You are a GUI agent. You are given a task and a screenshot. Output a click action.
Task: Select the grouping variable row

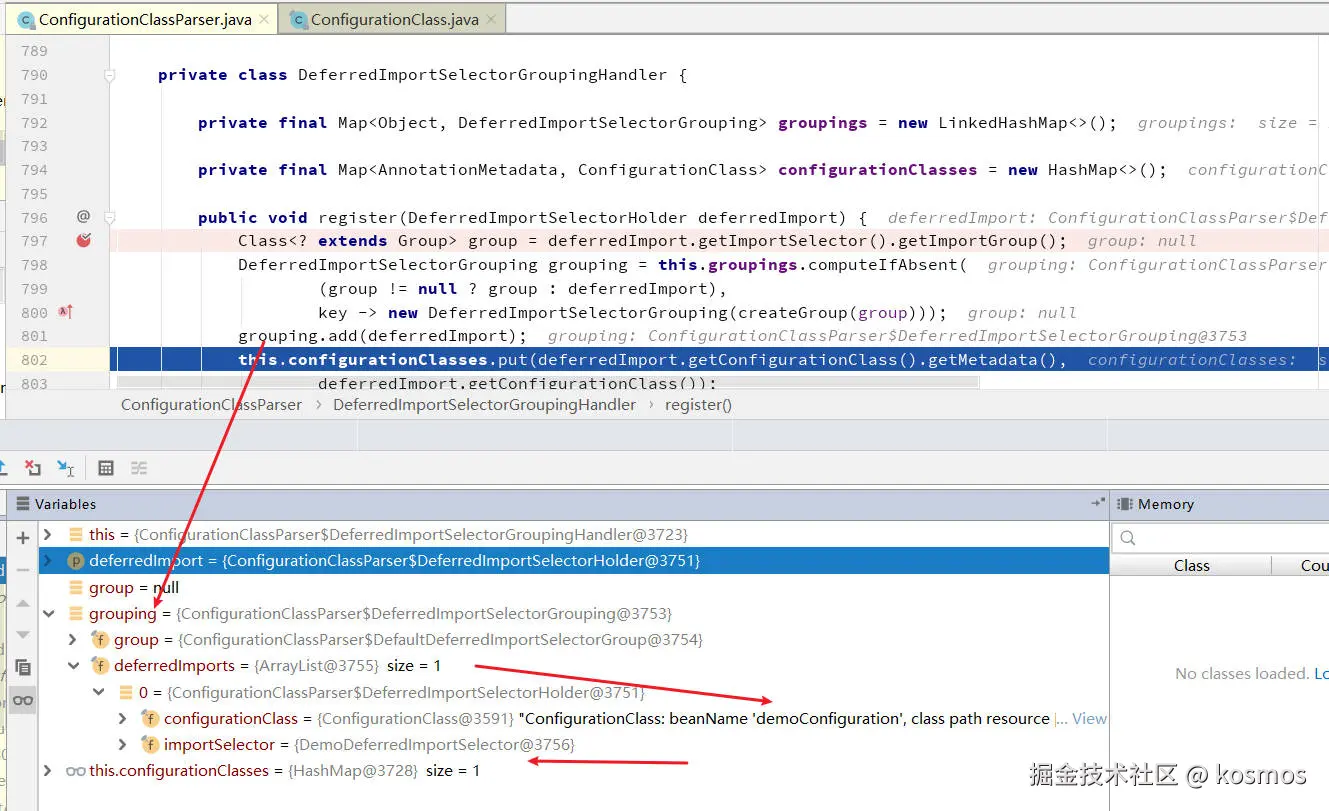[574, 614]
